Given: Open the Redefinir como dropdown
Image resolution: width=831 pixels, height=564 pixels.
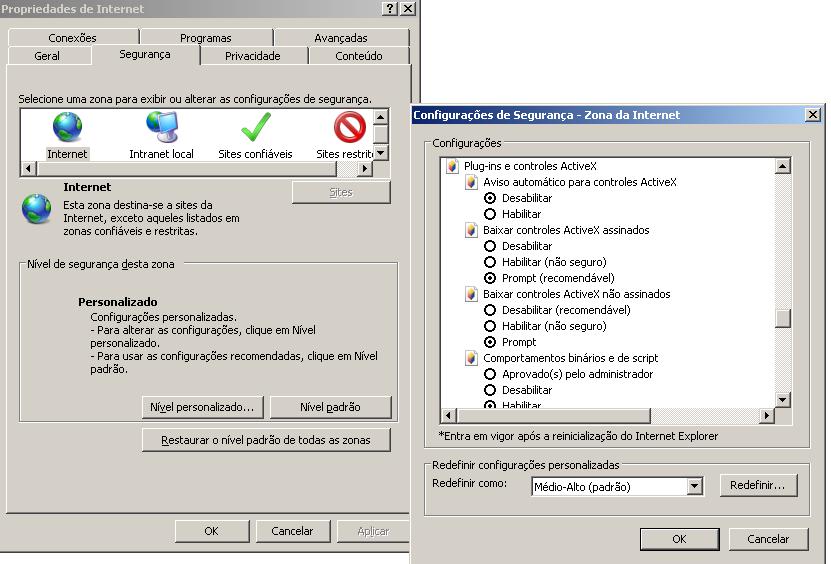Looking at the screenshot, I should (x=695, y=487).
